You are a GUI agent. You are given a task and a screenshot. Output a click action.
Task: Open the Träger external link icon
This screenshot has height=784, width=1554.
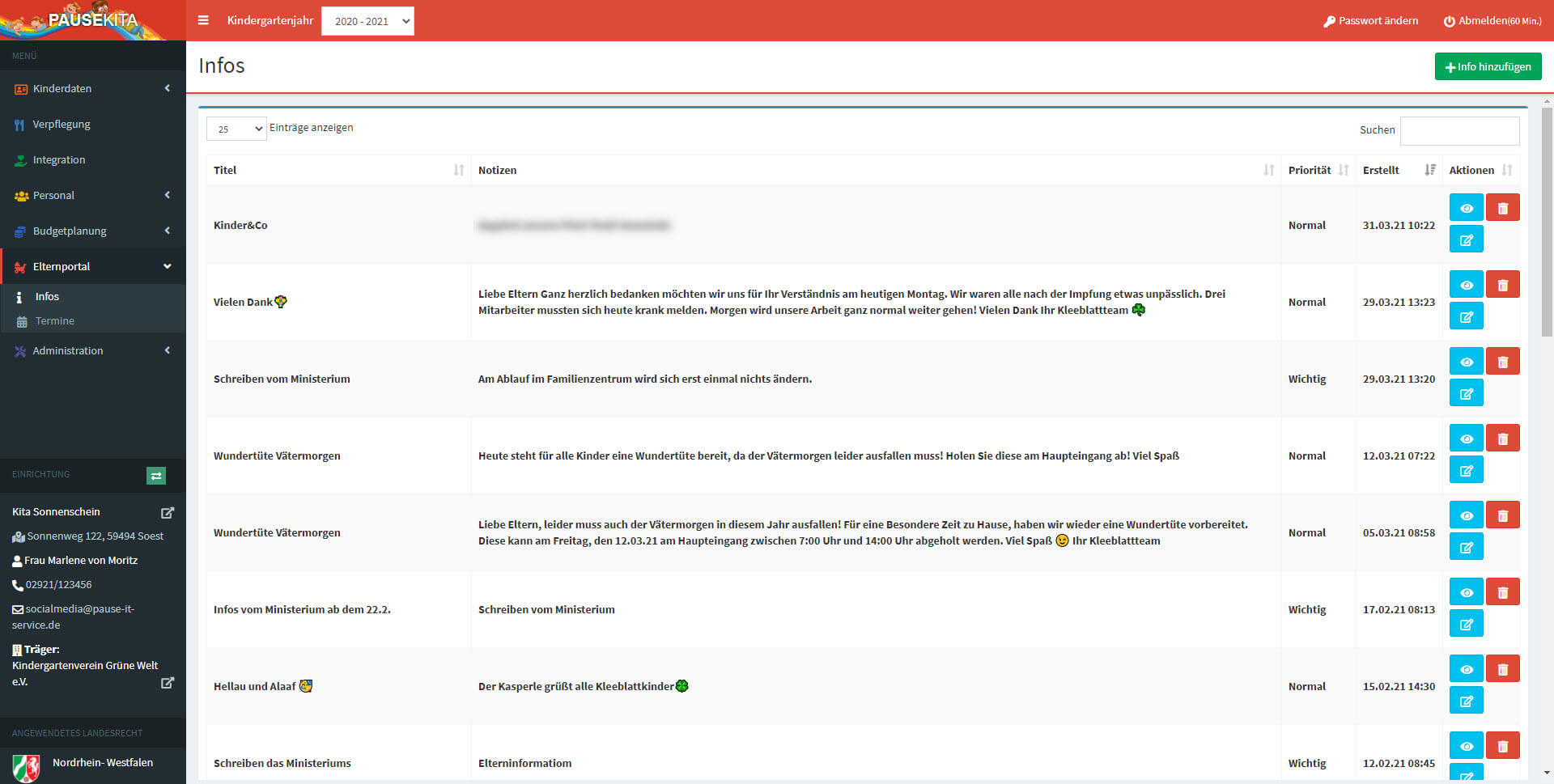[x=168, y=683]
